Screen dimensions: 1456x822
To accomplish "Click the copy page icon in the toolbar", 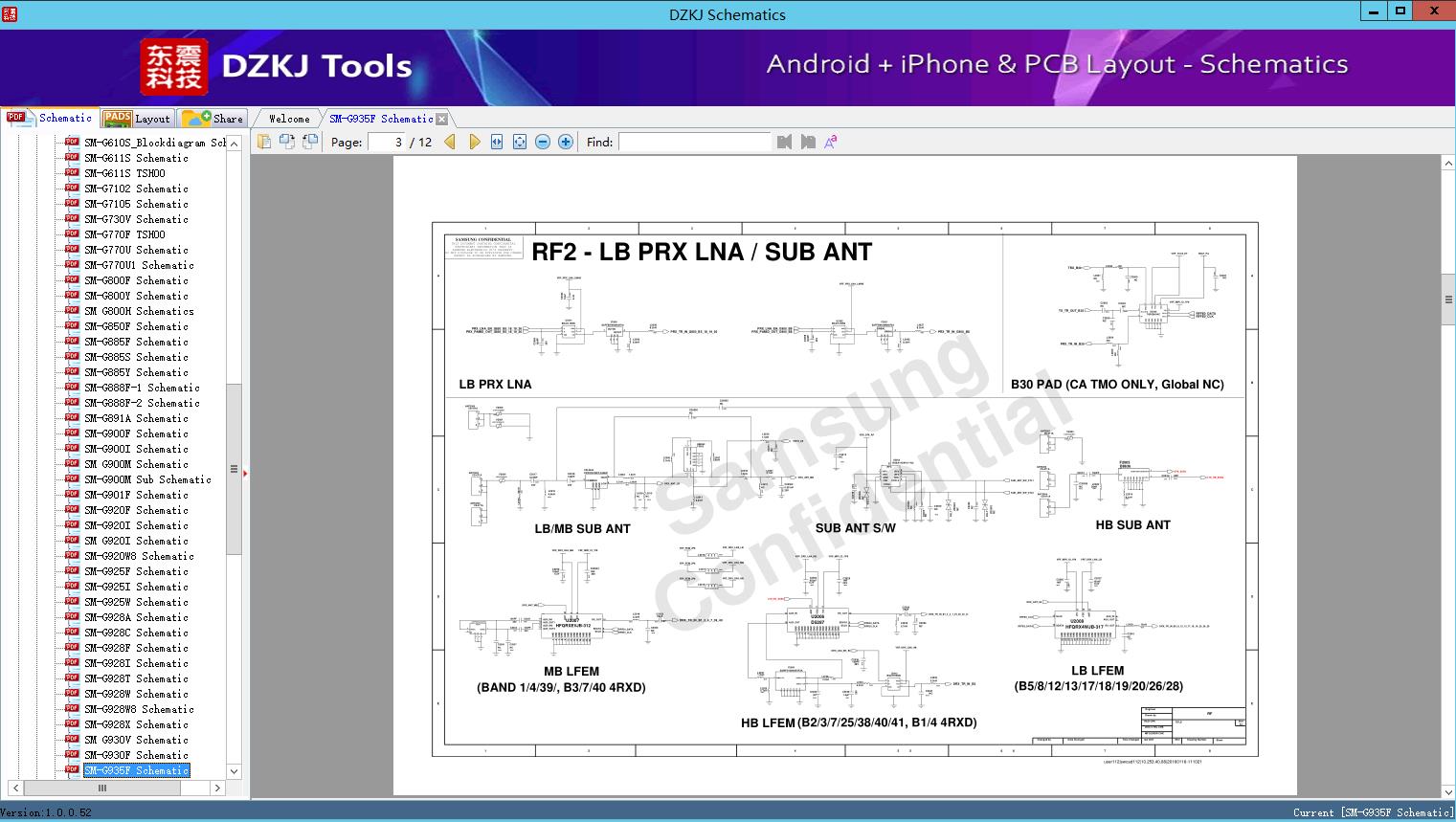I will 264,142.
